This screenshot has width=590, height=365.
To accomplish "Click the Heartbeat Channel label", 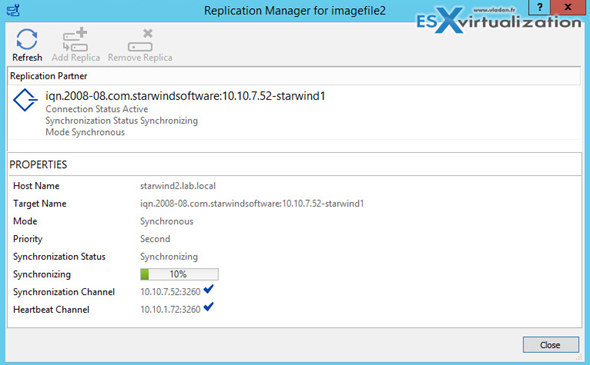I will pos(51,310).
